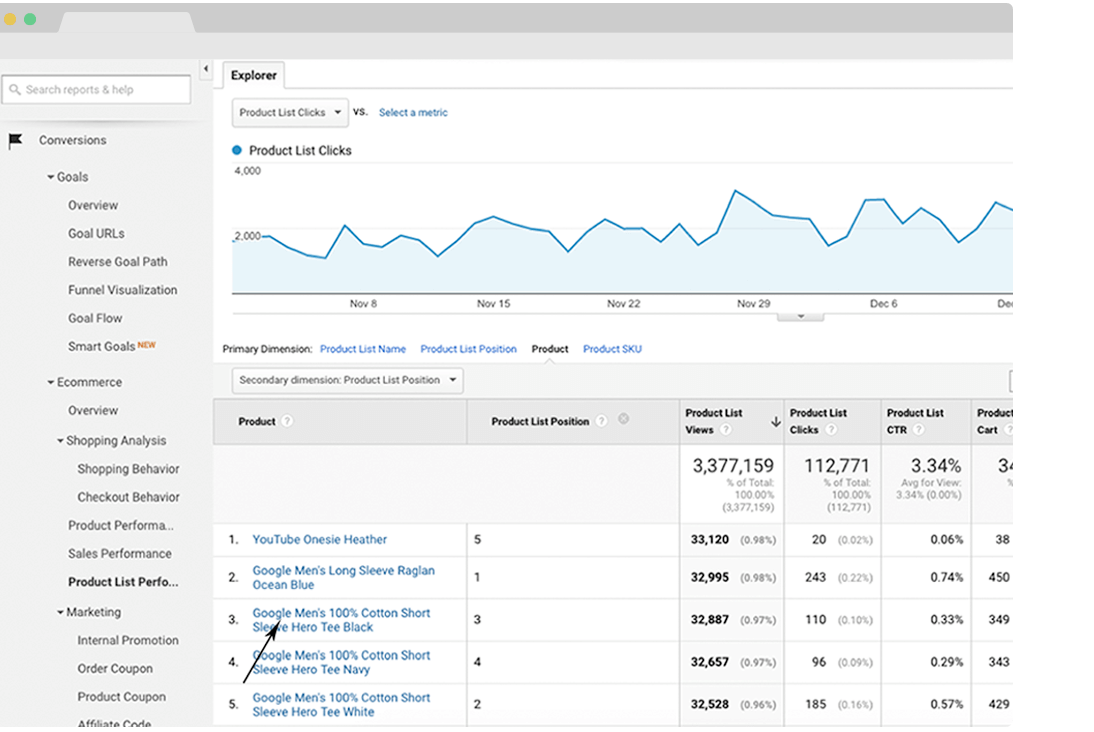The width and height of the screenshot is (1094, 732).
Task: Click the Conversions flag icon
Action: 15,141
